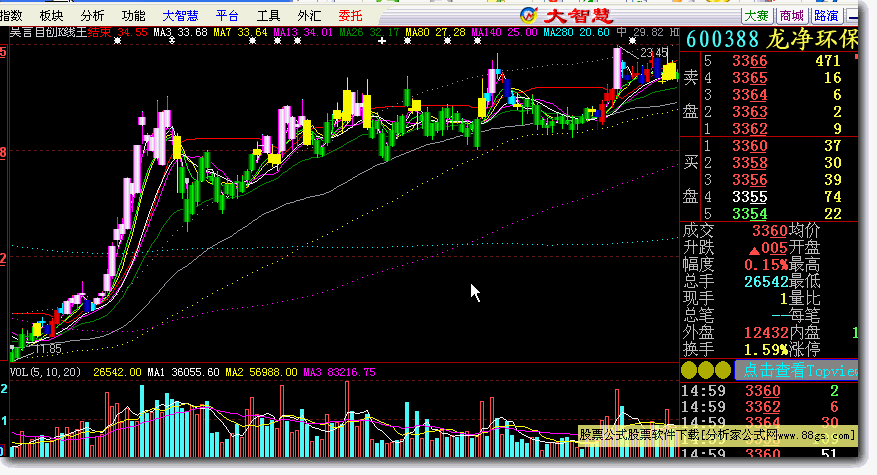
Task: Open the 分析 menu
Action: [92, 16]
